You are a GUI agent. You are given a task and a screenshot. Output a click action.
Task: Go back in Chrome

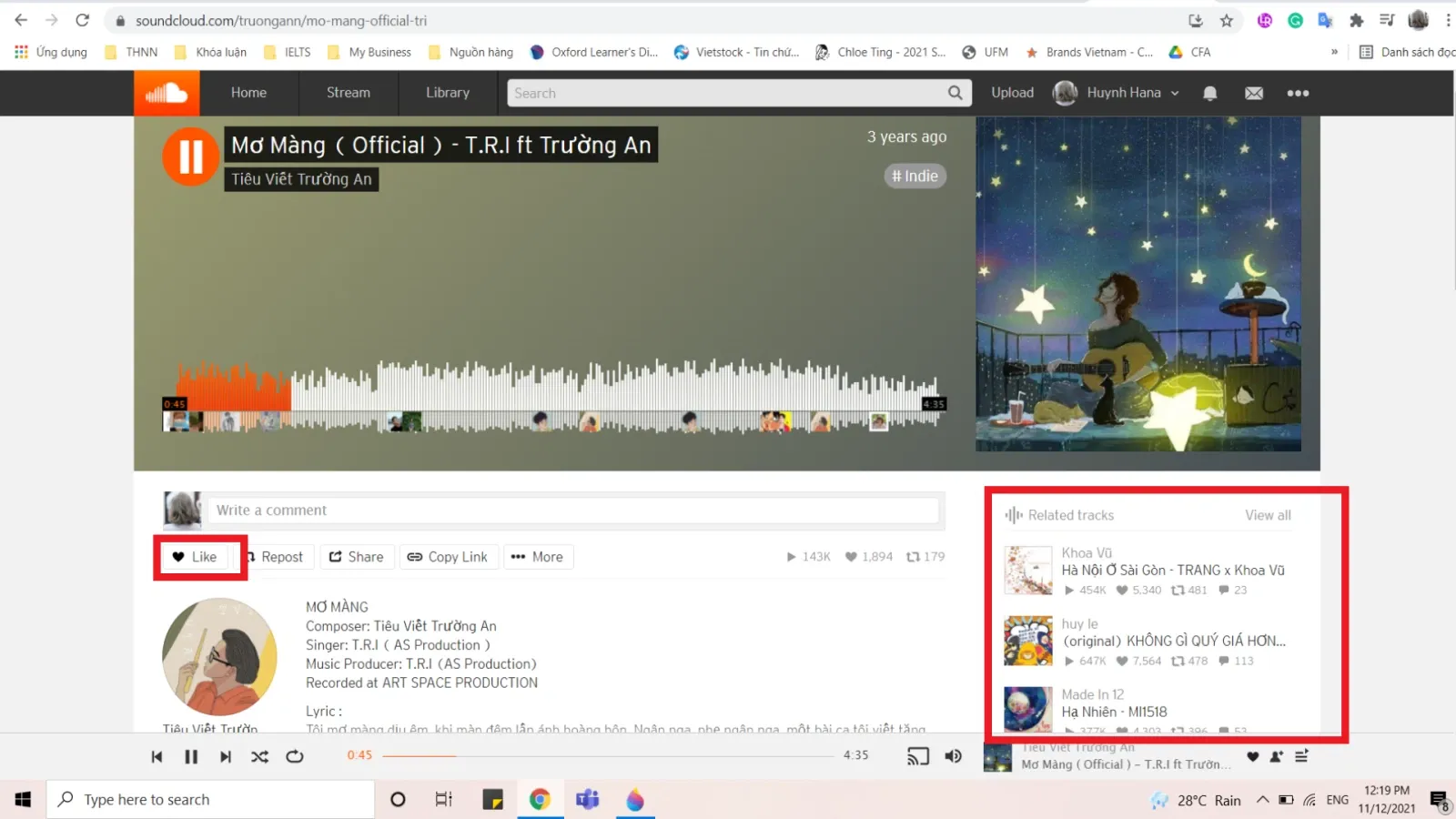click(21, 20)
